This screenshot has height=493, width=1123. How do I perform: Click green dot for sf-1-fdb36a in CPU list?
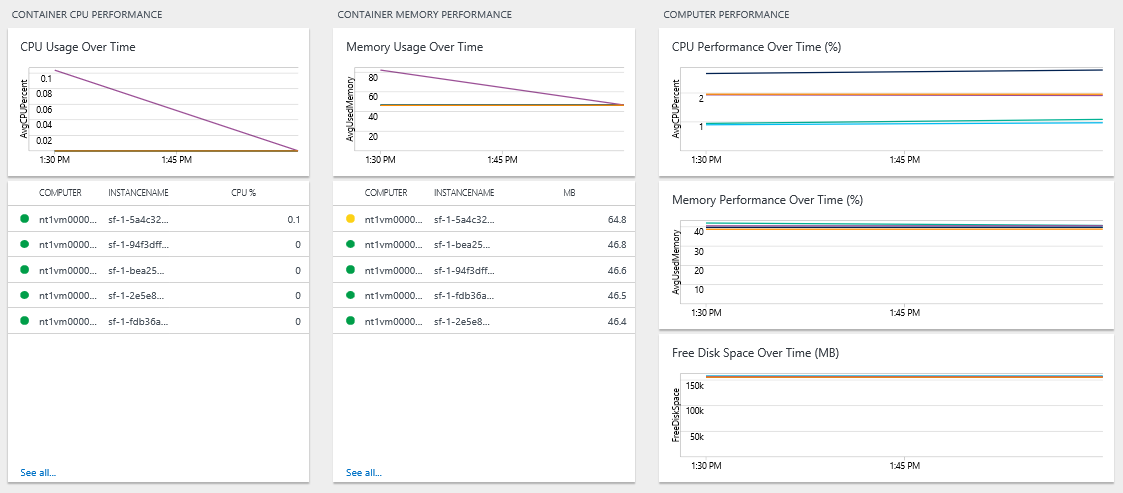click(x=25, y=321)
